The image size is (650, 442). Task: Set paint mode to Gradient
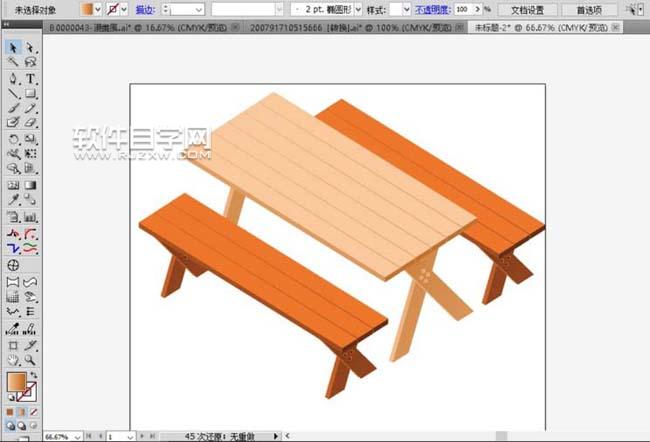coord(21,412)
